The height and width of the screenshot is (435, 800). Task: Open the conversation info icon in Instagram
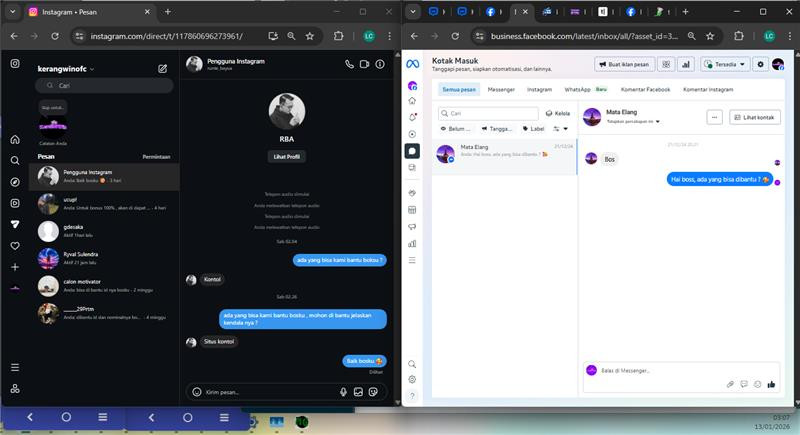pyautogui.click(x=380, y=64)
